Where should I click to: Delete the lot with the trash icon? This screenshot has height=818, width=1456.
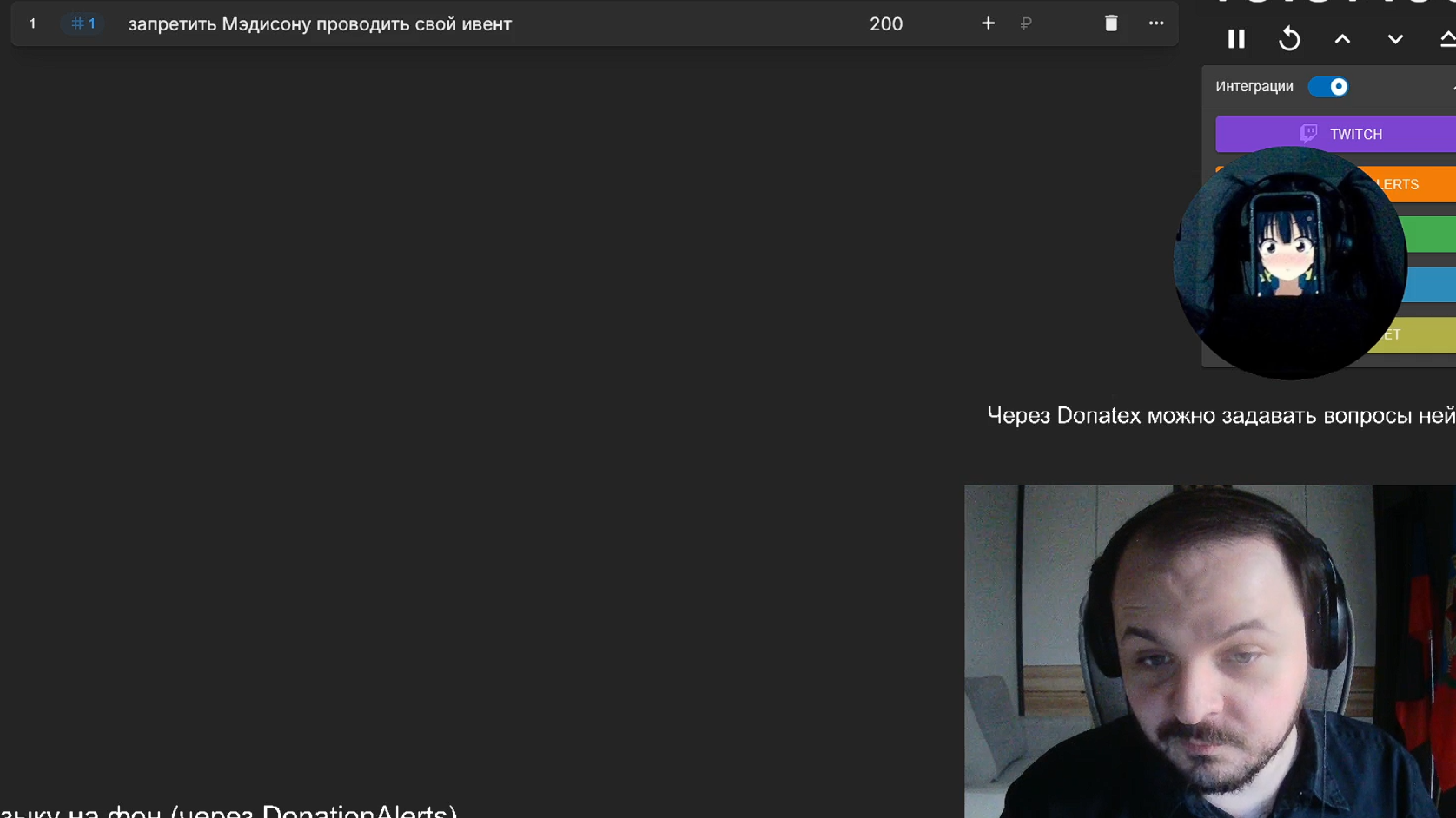point(1111,23)
